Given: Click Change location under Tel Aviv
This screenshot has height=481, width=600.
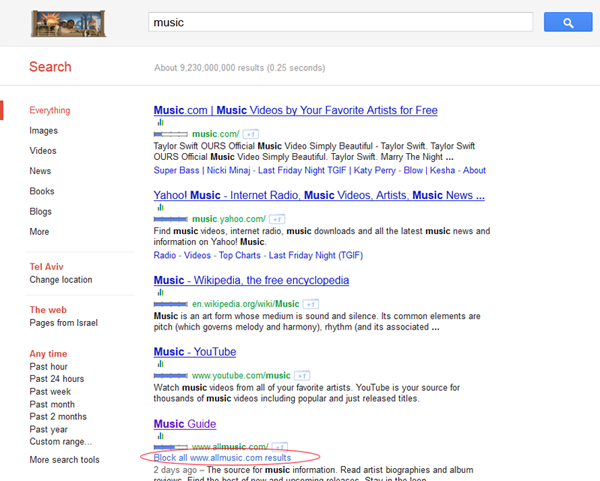Looking at the screenshot, I should point(61,280).
